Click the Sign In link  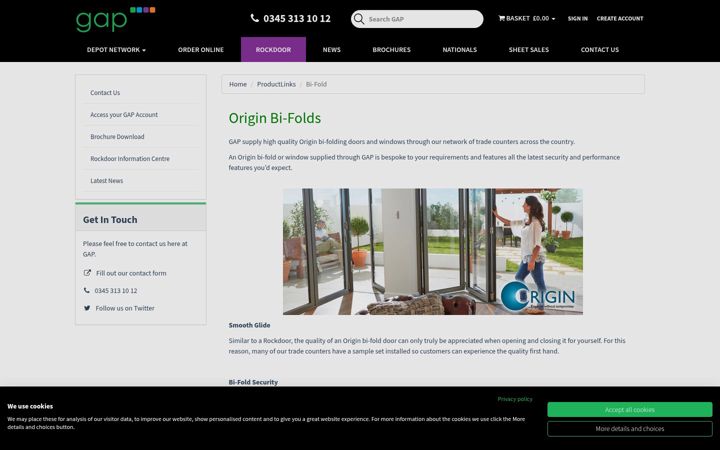tap(578, 18)
